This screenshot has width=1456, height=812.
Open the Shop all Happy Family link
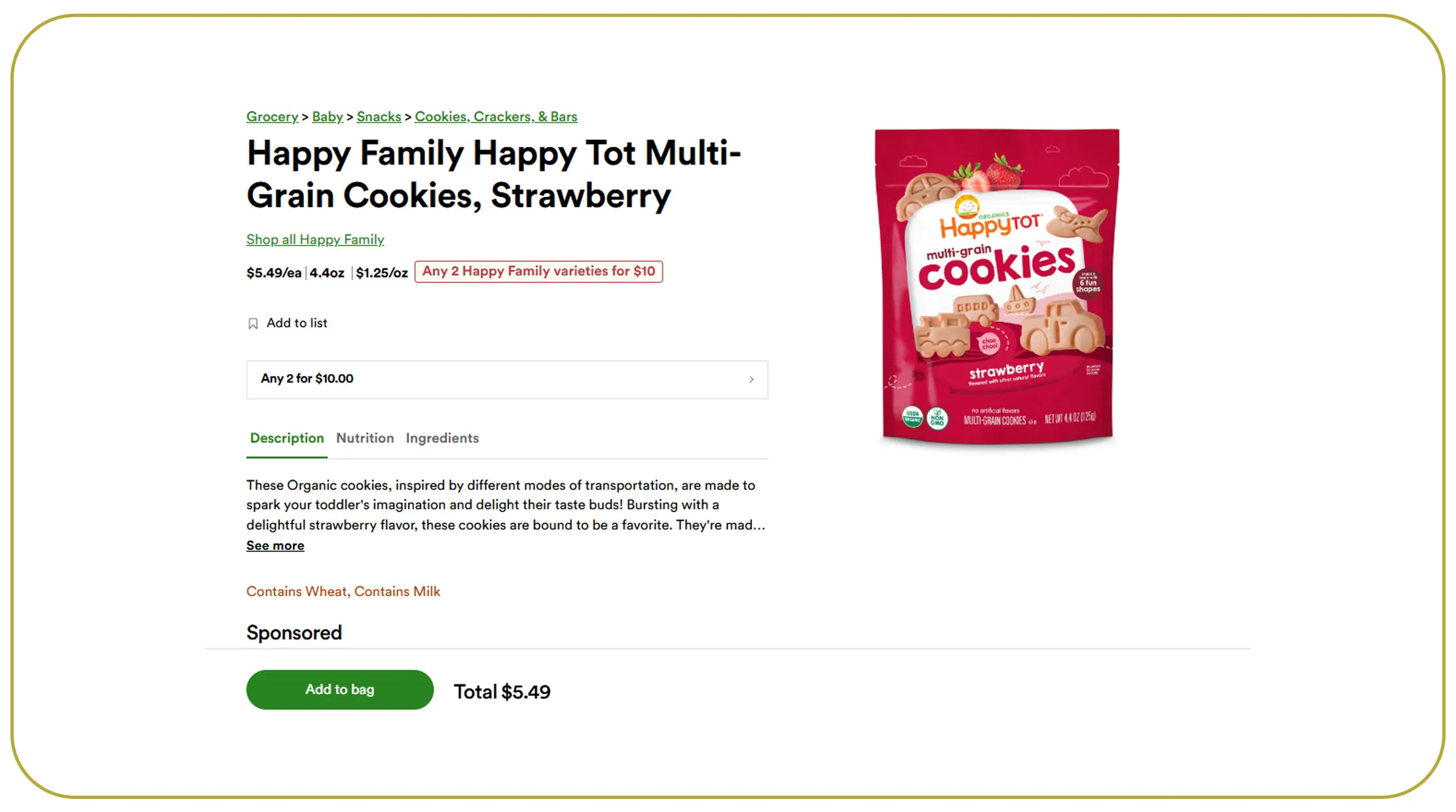(315, 240)
